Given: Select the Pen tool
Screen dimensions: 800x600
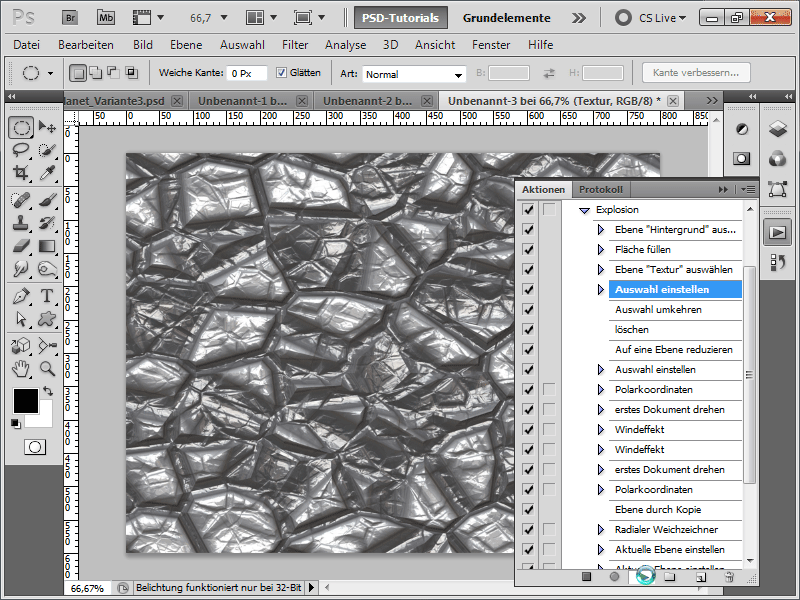Looking at the screenshot, I should coord(21,296).
